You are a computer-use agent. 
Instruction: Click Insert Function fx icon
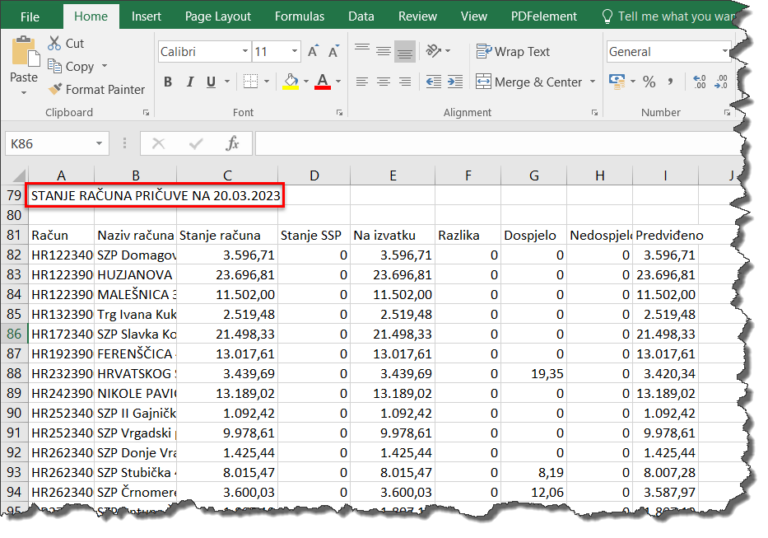point(232,143)
